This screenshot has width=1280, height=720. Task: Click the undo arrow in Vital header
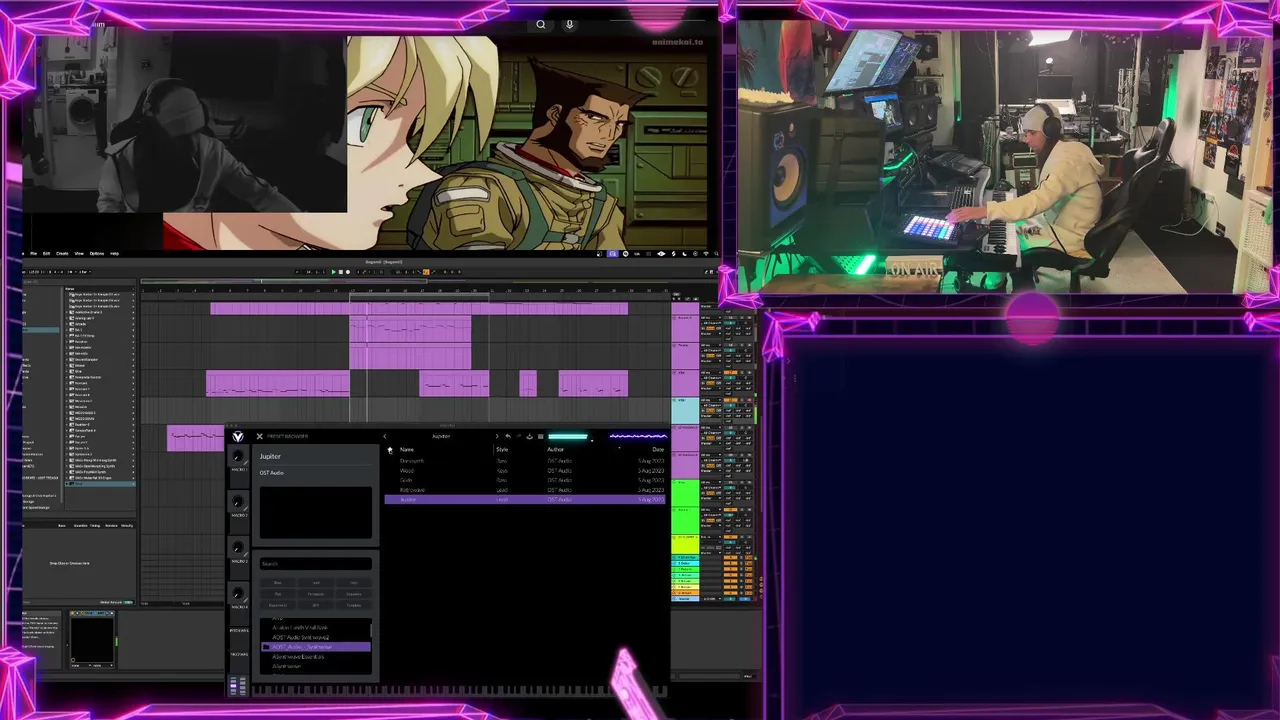pyautogui.click(x=508, y=436)
